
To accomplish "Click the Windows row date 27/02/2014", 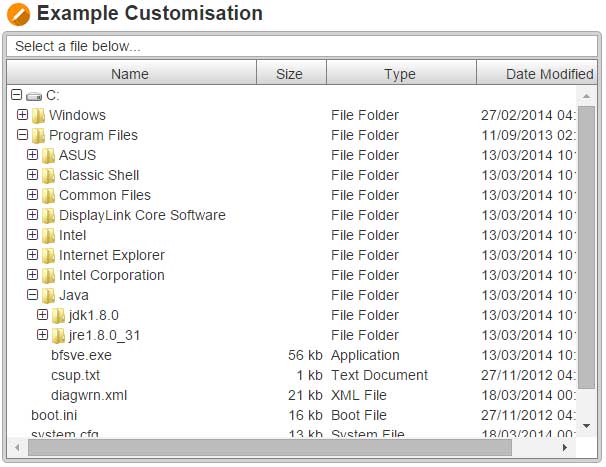I will pos(528,115).
